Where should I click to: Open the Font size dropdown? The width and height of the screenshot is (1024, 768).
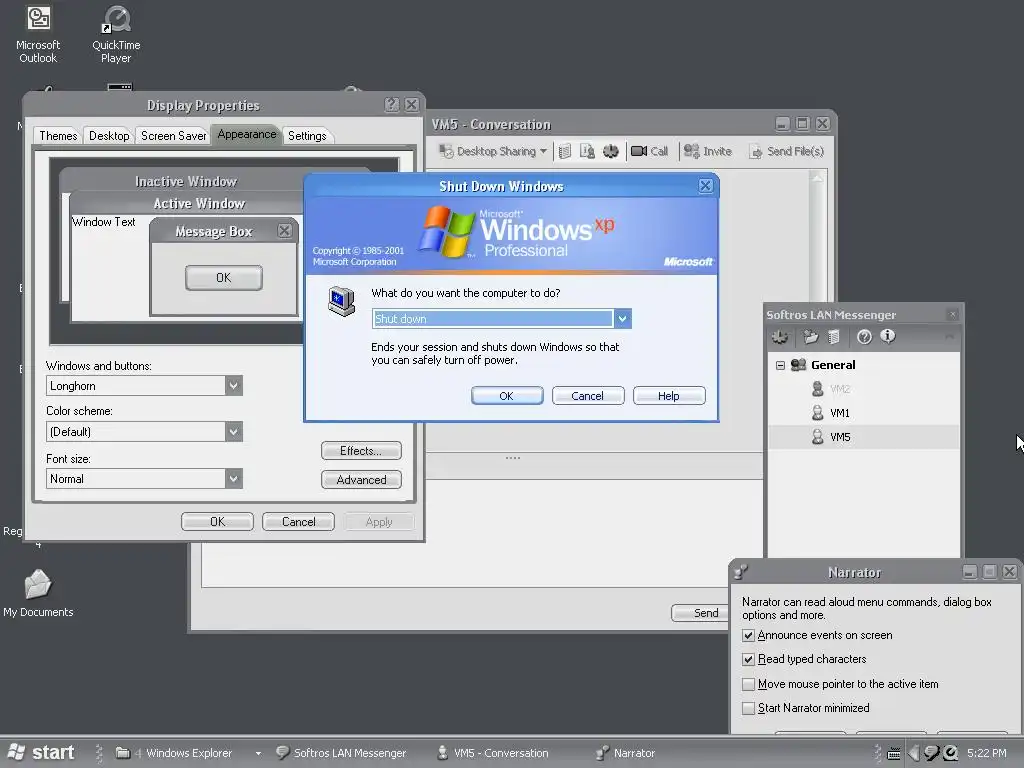[x=234, y=479]
